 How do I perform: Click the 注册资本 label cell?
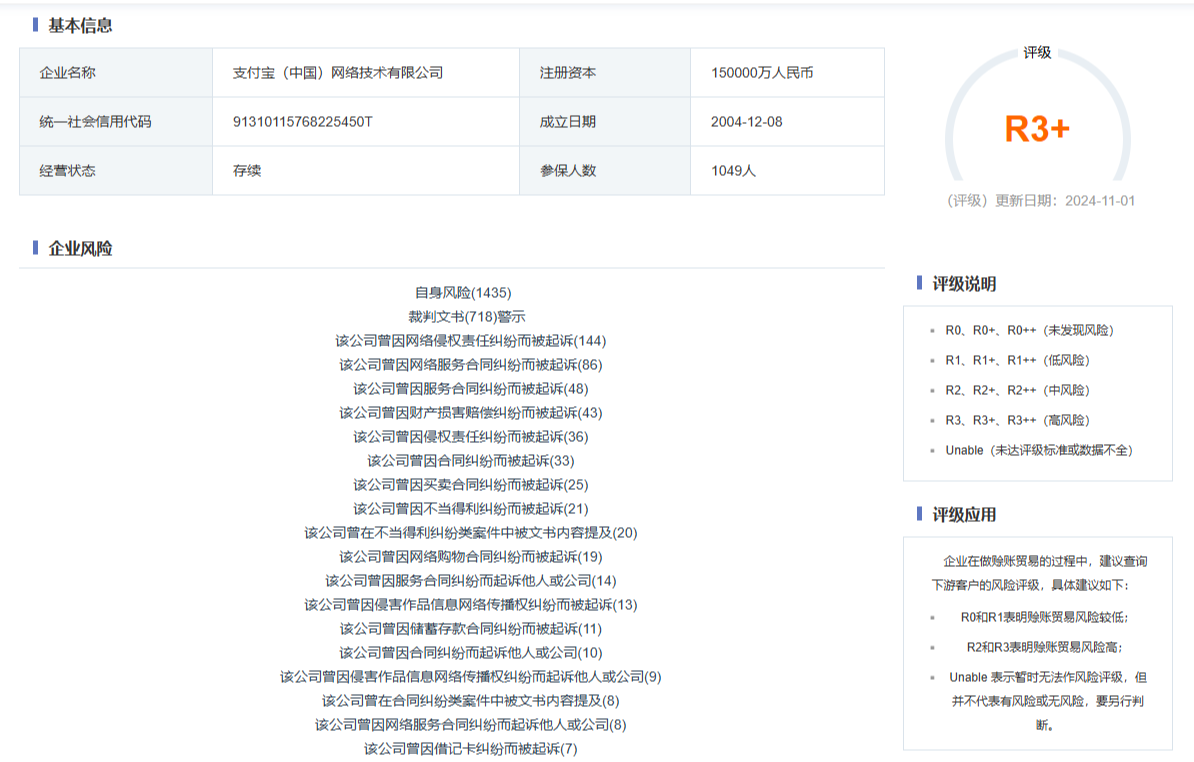coord(605,73)
